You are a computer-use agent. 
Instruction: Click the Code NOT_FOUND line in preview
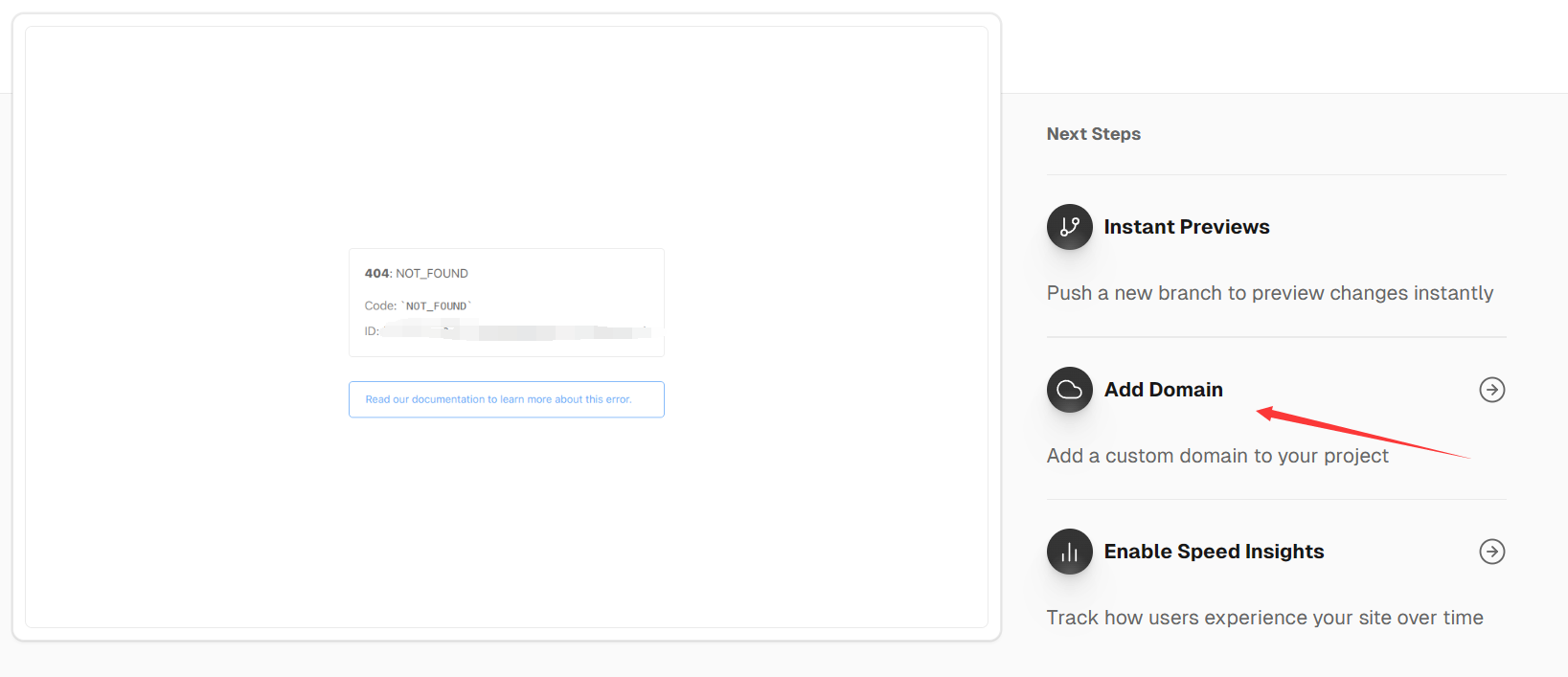point(419,306)
